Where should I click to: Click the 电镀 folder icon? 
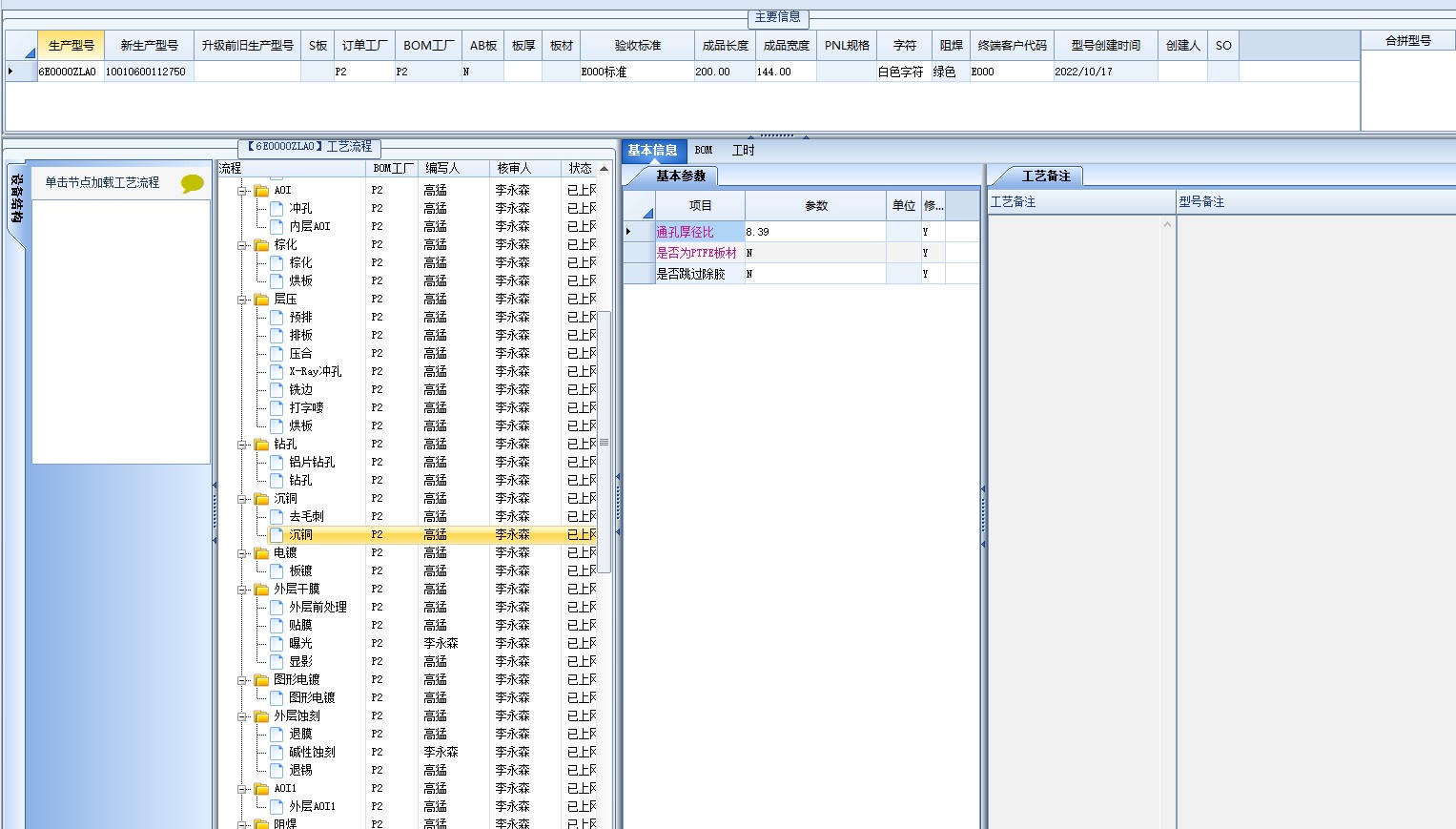pos(261,552)
